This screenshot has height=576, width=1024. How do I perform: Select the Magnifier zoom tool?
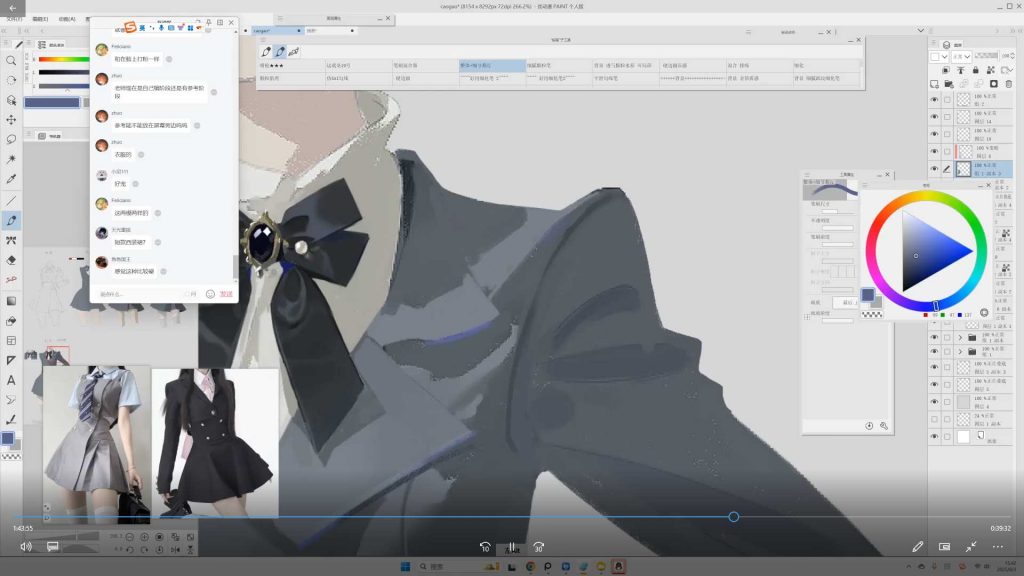pyautogui.click(x=11, y=60)
